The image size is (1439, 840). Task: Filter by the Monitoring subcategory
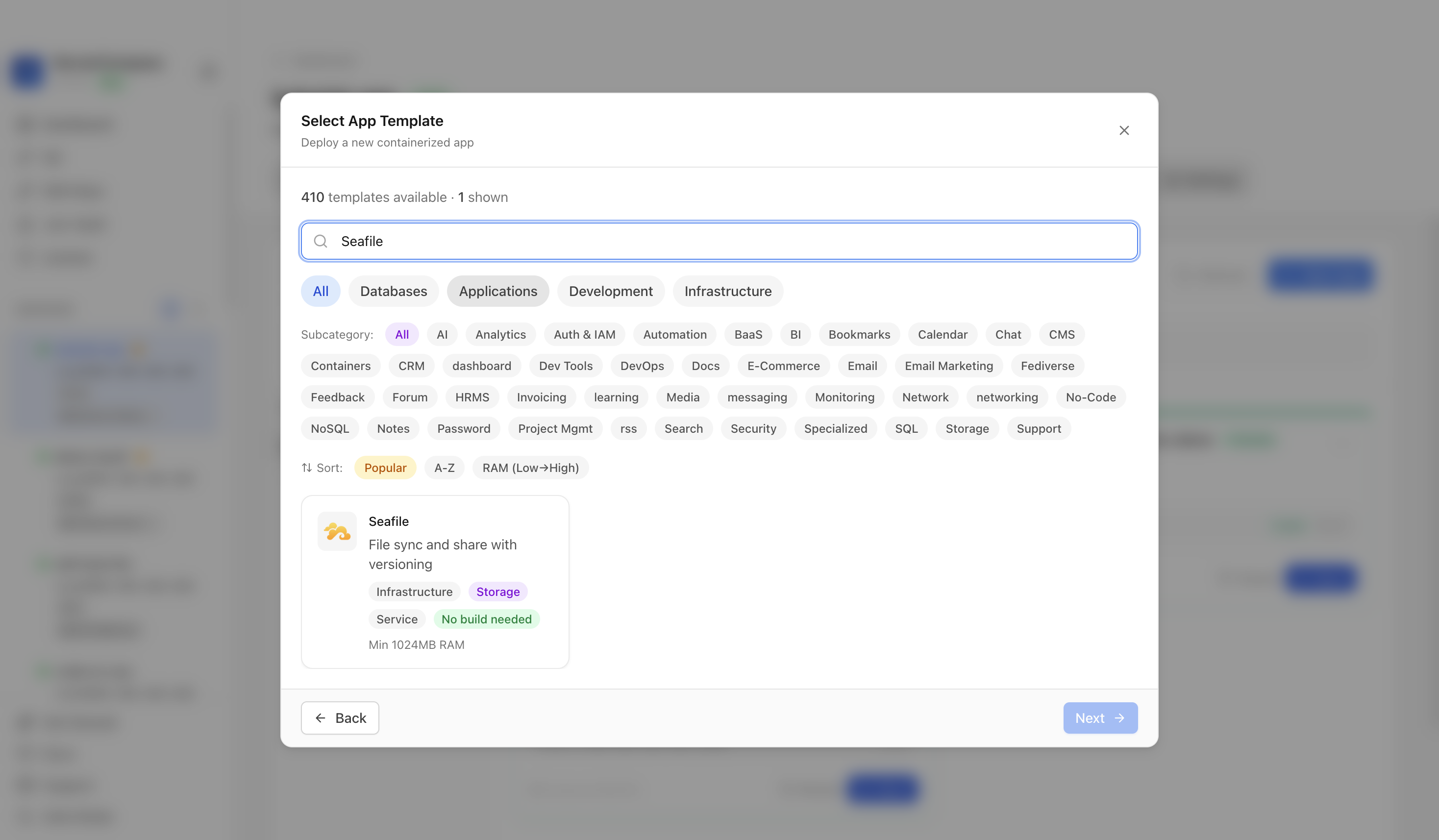pyautogui.click(x=844, y=397)
